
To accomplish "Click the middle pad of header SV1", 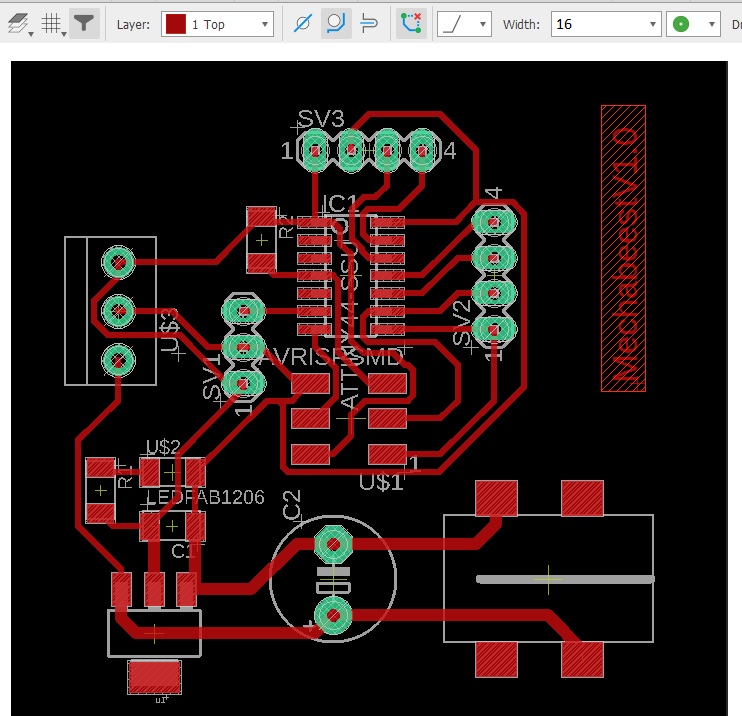I will click(x=243, y=347).
